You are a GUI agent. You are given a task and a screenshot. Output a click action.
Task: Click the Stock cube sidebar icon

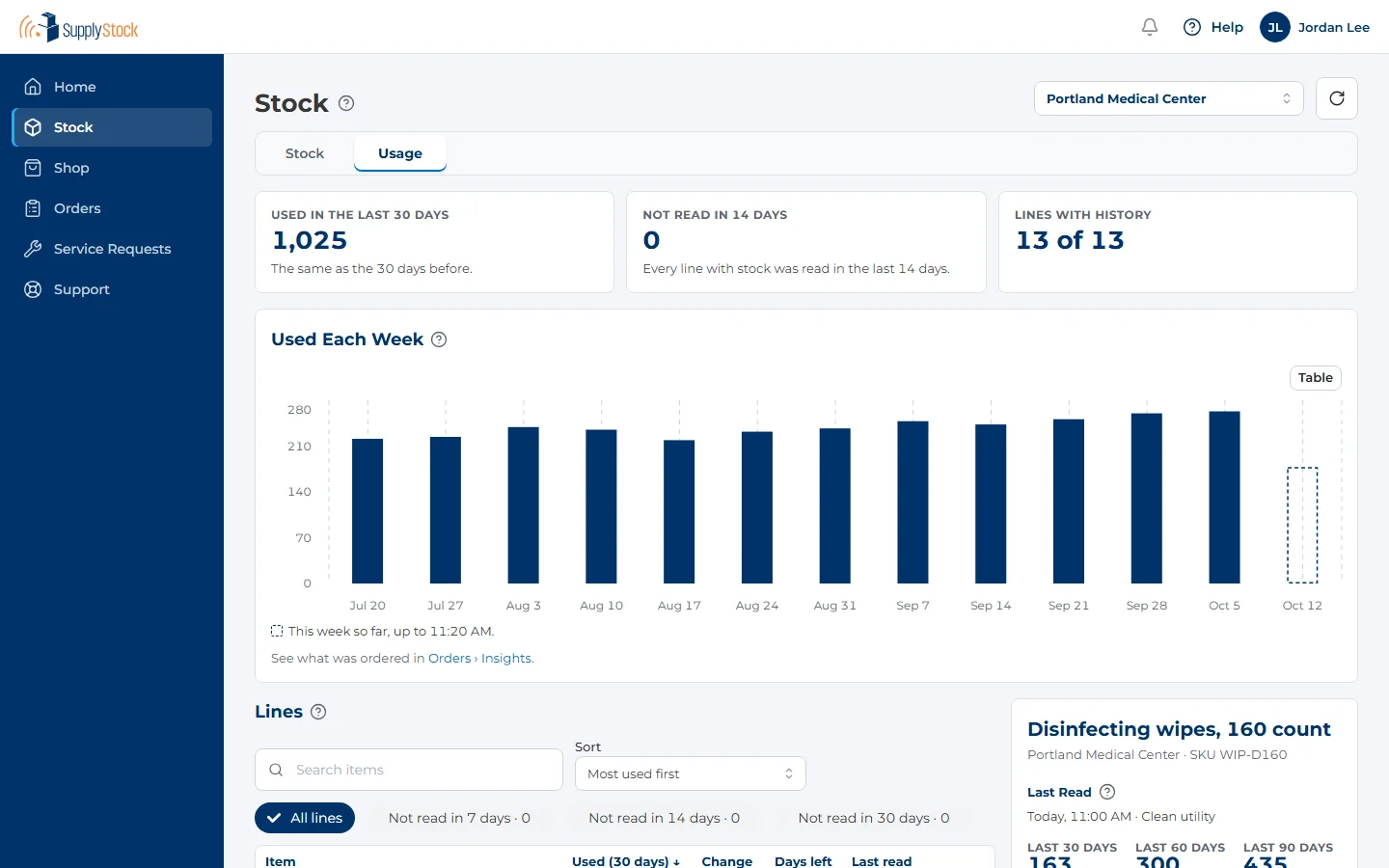pos(33,127)
